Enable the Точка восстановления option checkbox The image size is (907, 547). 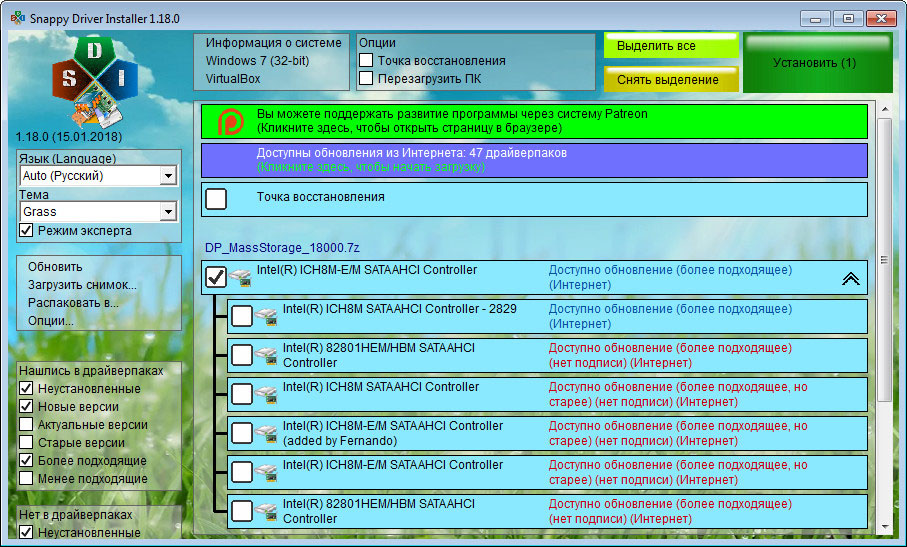tap(366, 60)
